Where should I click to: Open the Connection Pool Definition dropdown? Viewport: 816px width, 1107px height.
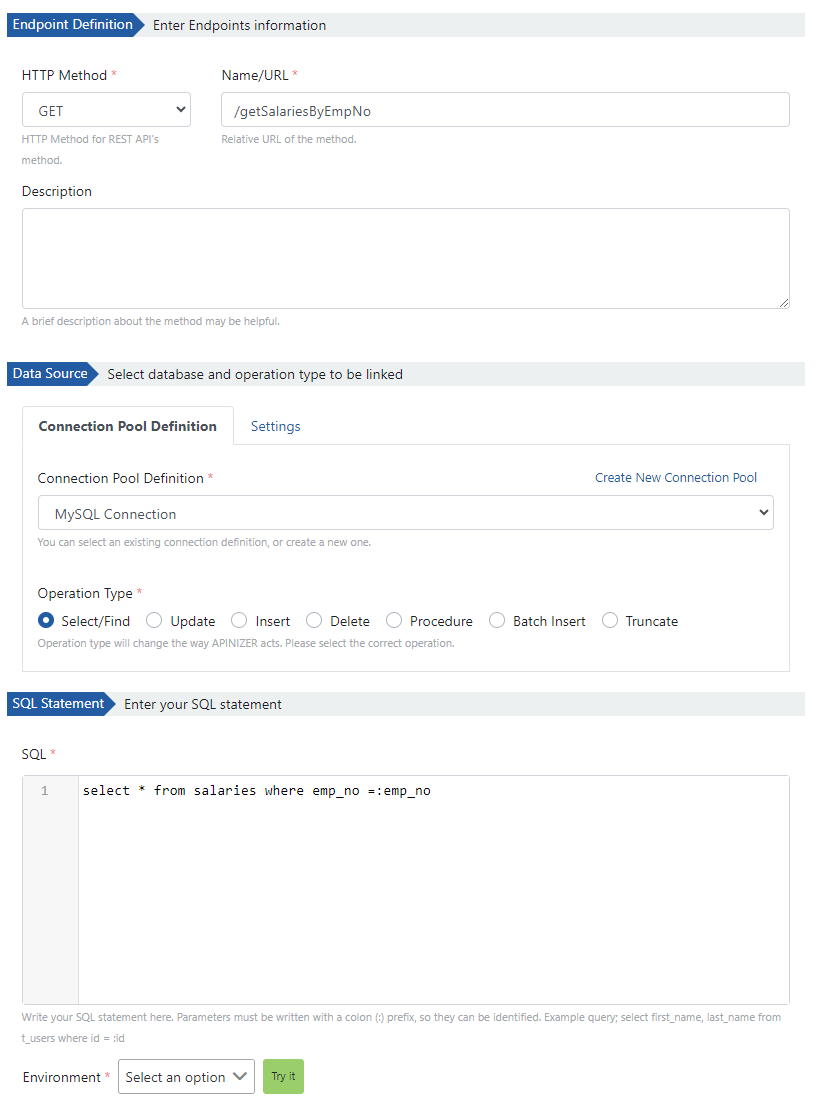[405, 512]
